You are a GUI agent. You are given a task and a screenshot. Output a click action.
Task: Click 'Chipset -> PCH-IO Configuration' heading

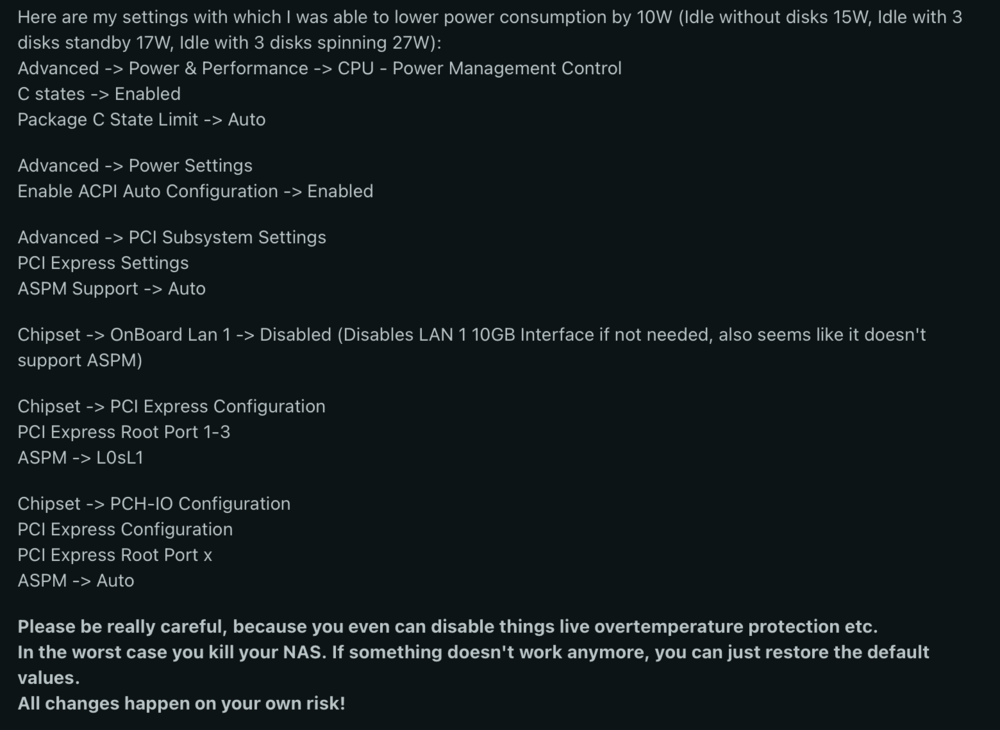(x=154, y=504)
